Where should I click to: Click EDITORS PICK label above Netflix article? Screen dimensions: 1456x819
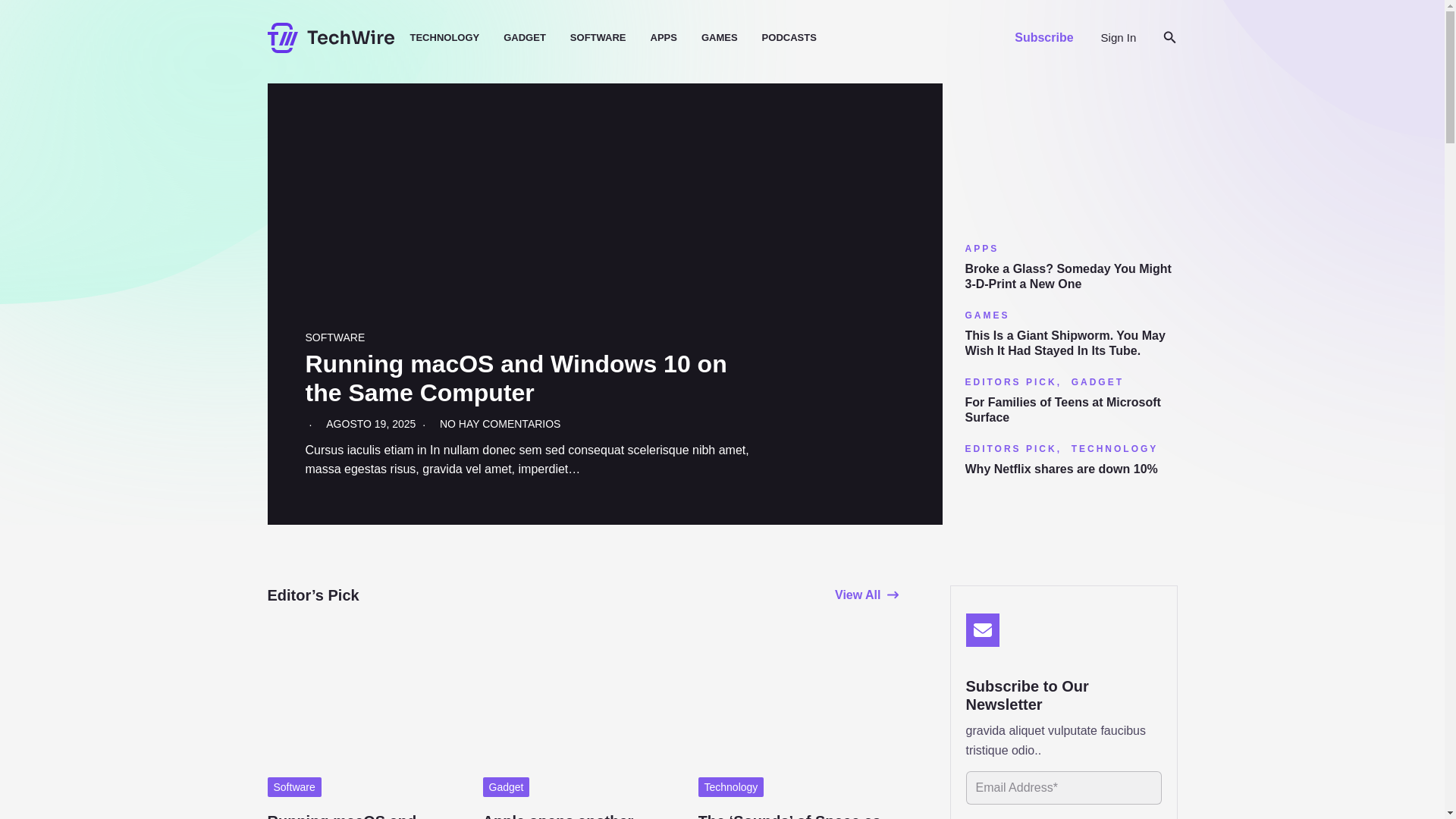[1010, 449]
